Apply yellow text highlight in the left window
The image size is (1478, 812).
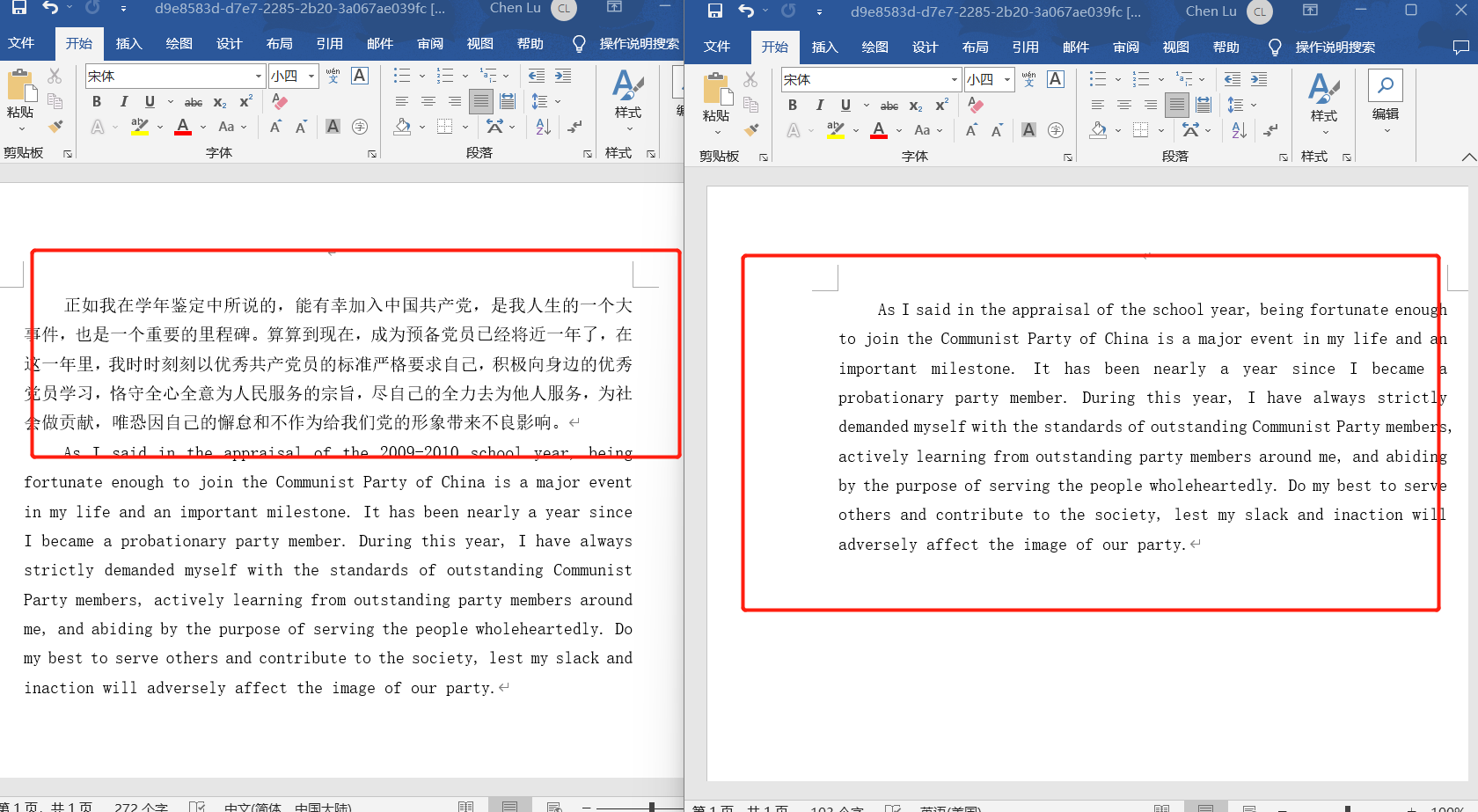[140, 128]
